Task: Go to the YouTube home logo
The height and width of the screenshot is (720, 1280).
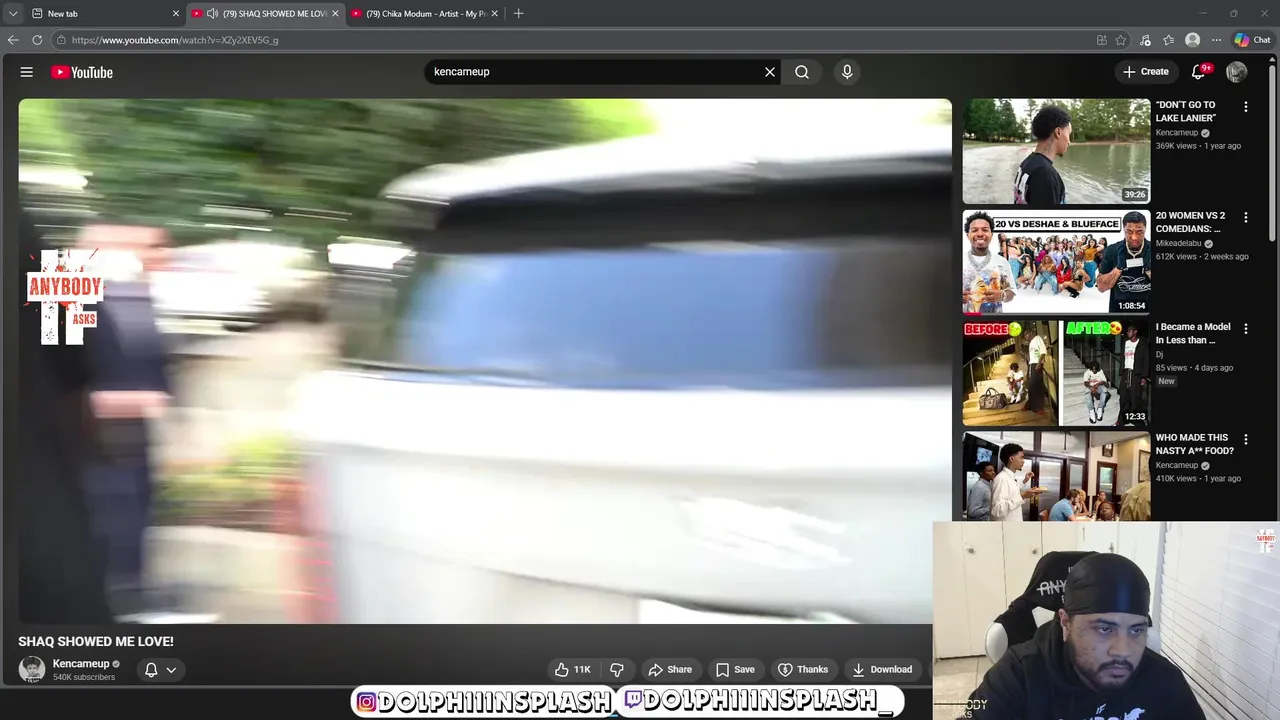Action: pos(82,72)
